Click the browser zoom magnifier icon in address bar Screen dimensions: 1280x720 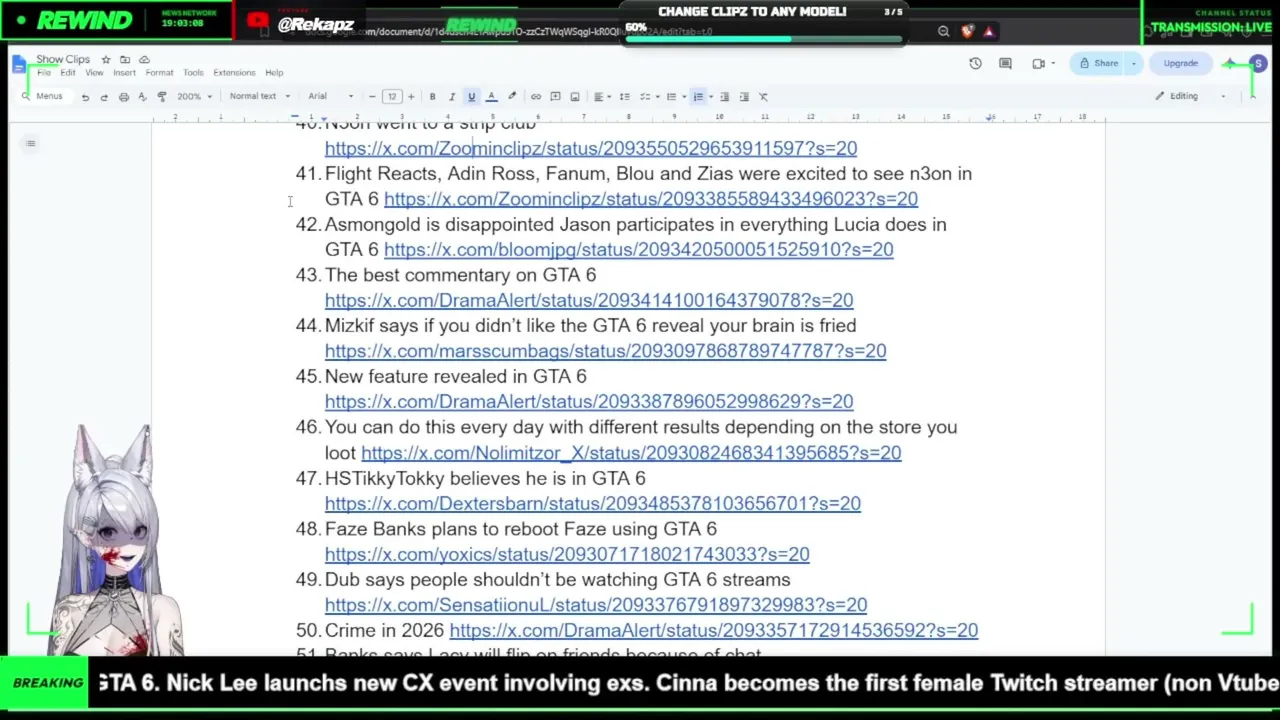point(943,32)
